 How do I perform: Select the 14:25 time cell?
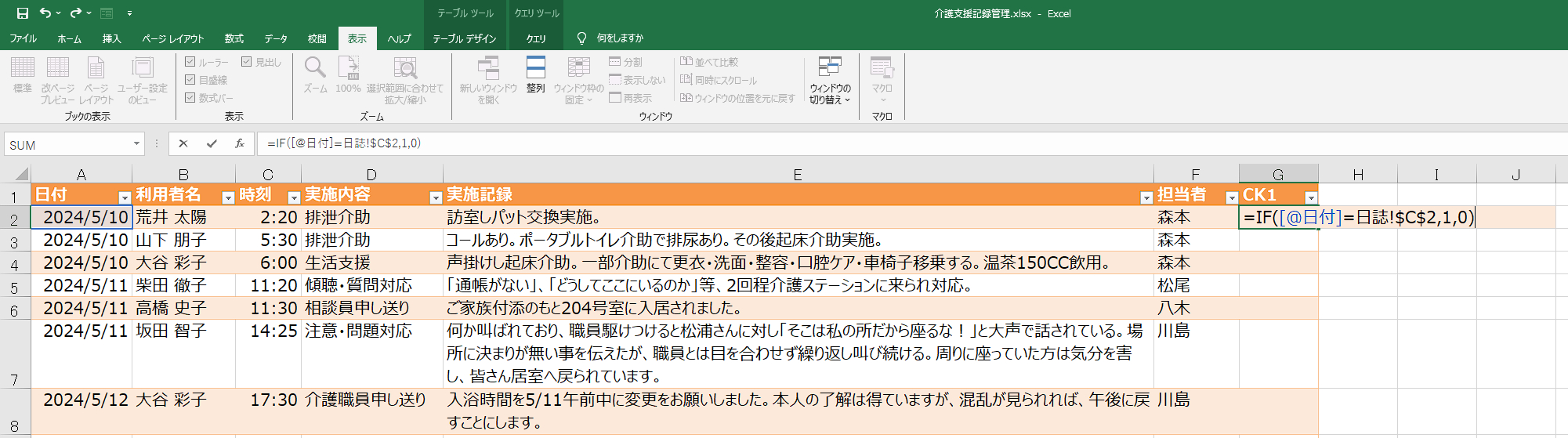point(268,353)
